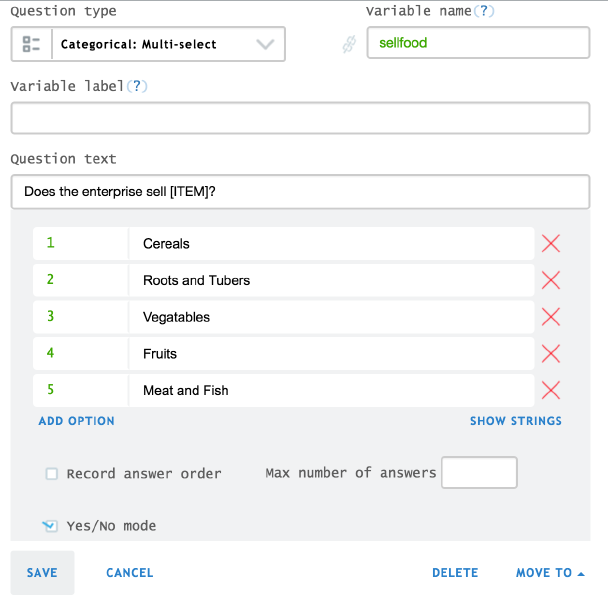The image size is (608, 600).
Task: Delete the Cereals option with red X
Action: [x=550, y=243]
